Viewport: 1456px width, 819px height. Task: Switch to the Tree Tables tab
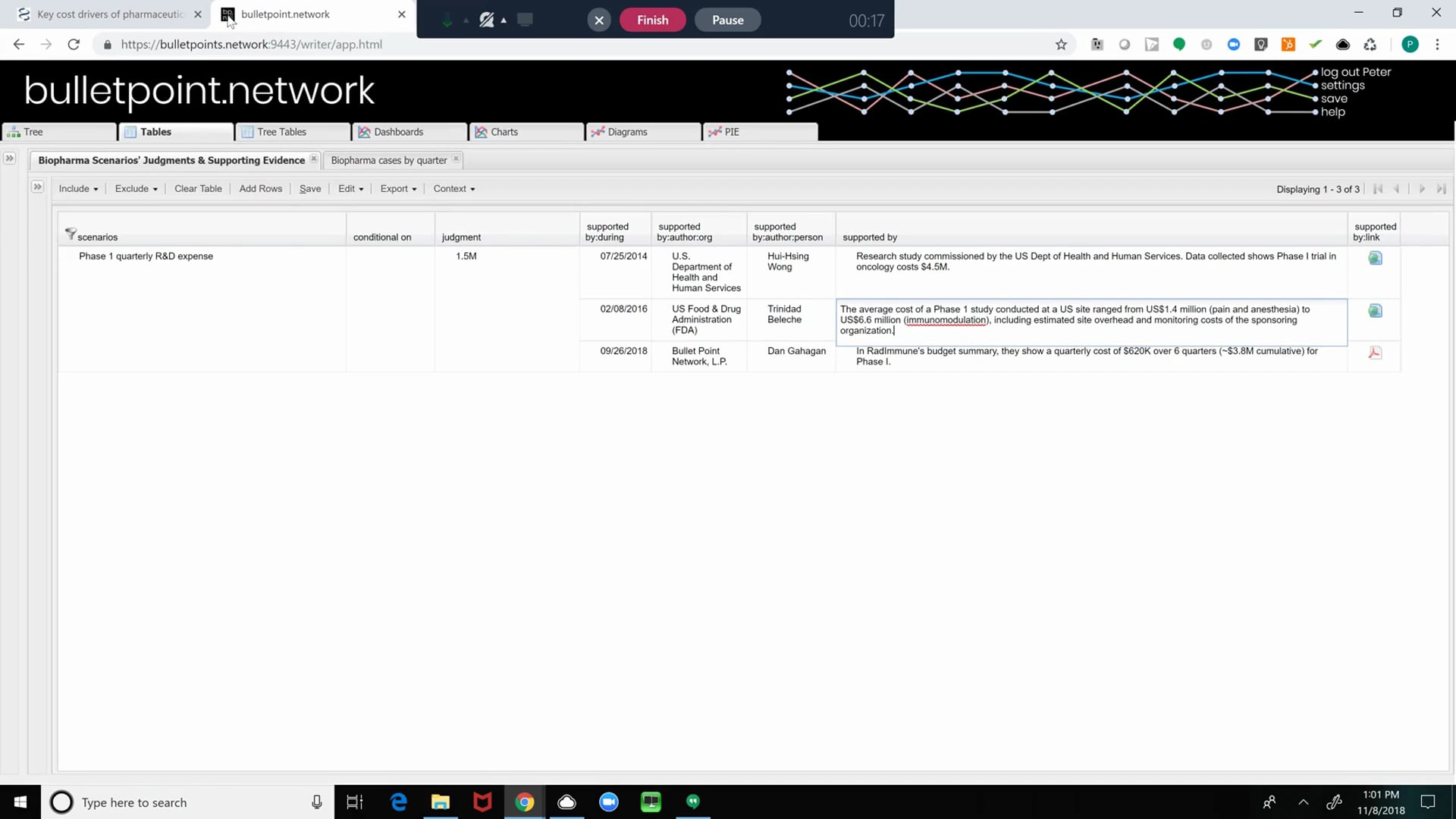click(x=281, y=131)
